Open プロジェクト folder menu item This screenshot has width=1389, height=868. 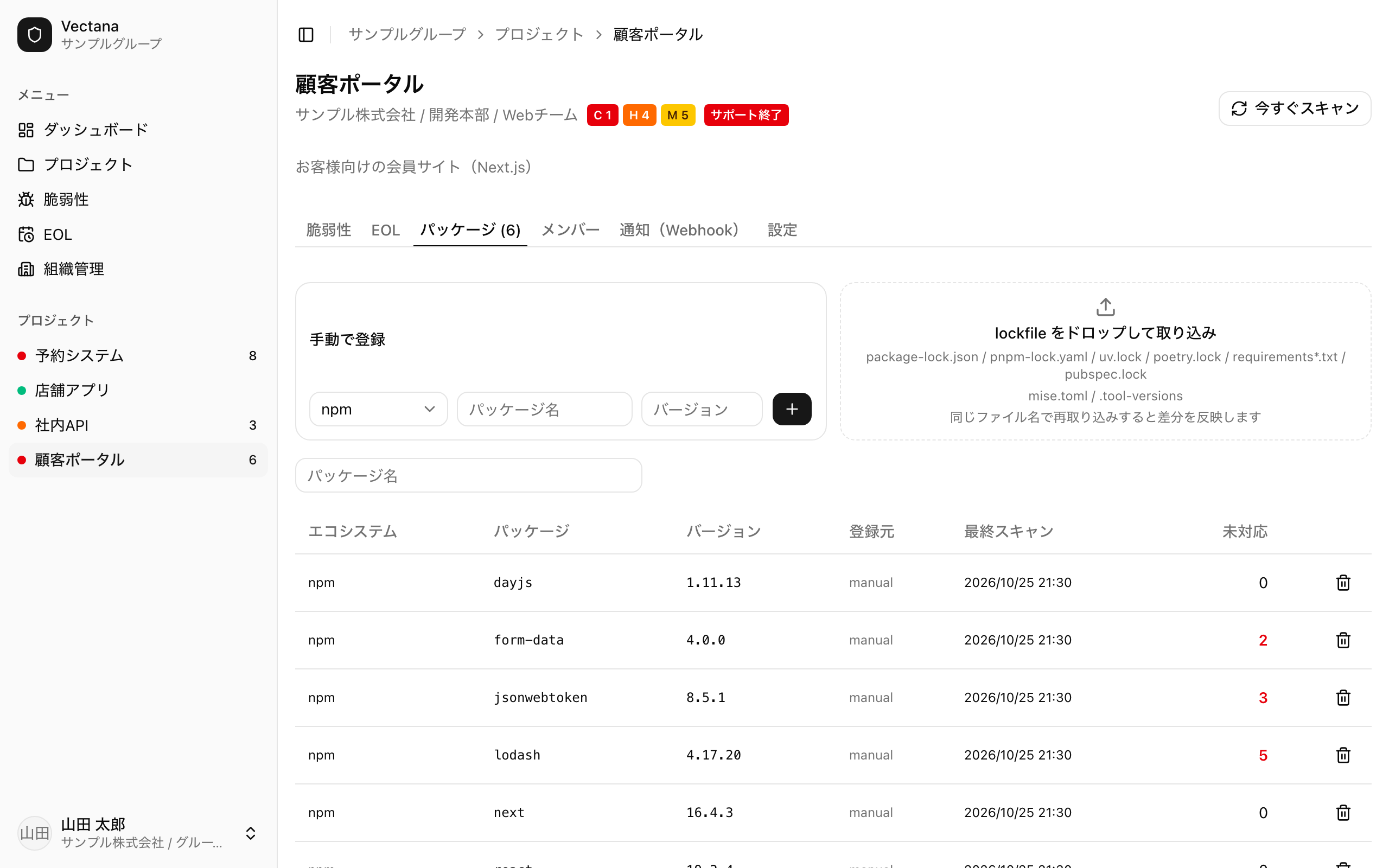138,165
